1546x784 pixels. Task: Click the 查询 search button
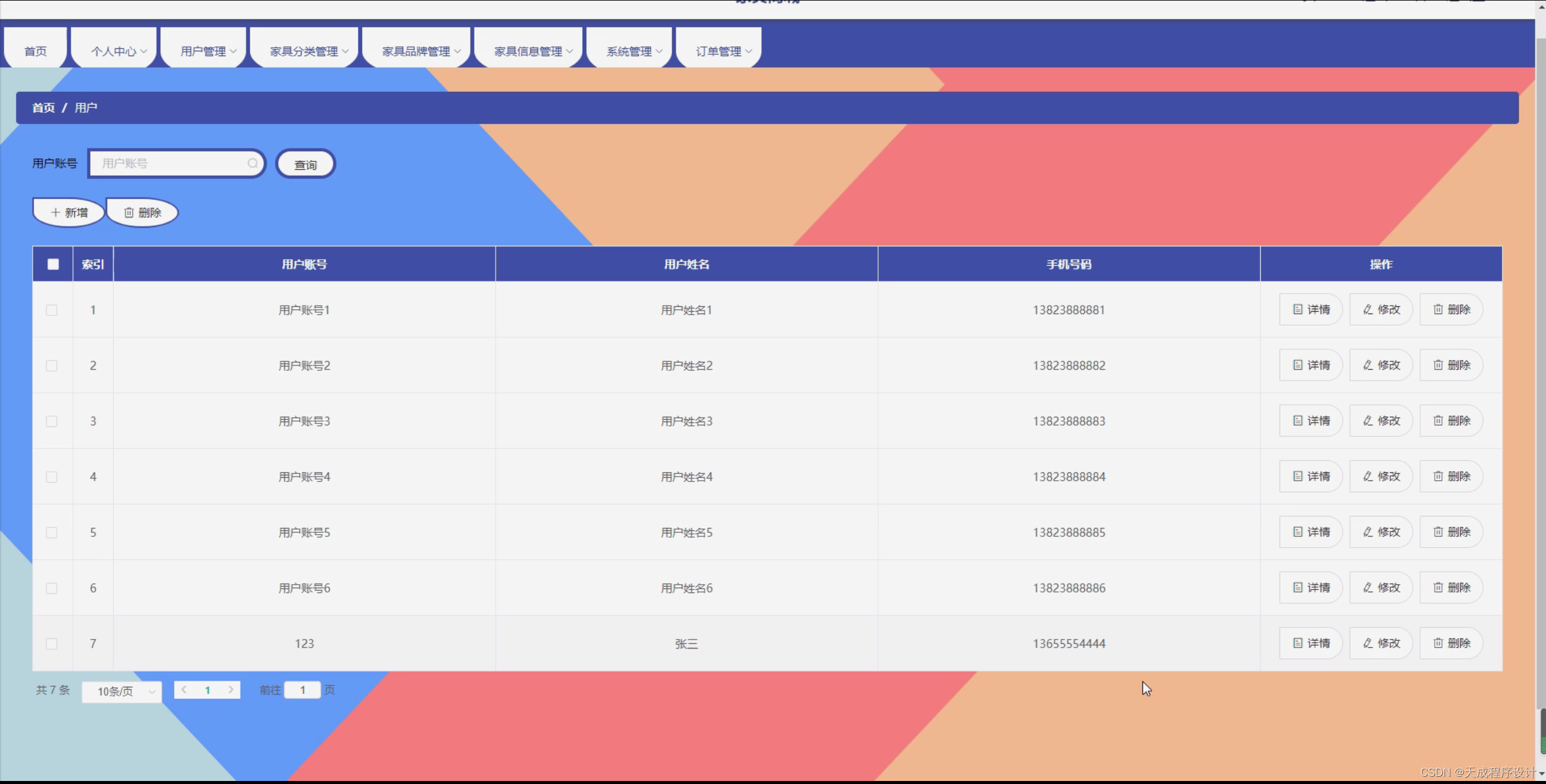coord(305,164)
